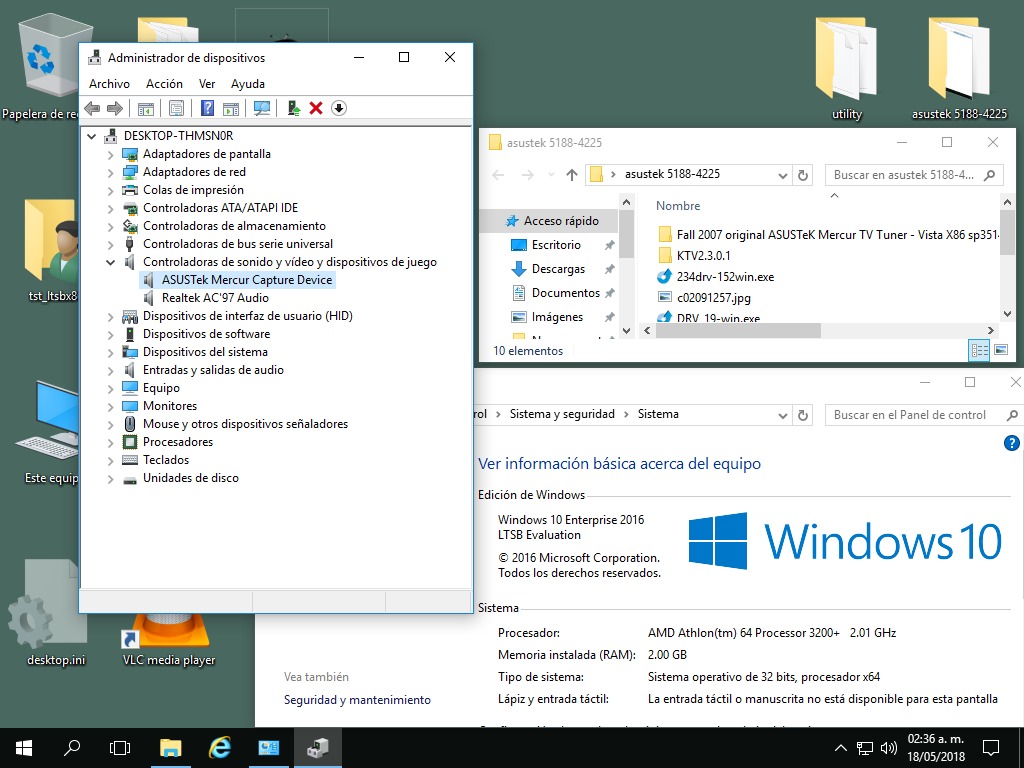Open Control Panel address dropdown arrow
The image size is (1024, 768).
tap(782, 415)
